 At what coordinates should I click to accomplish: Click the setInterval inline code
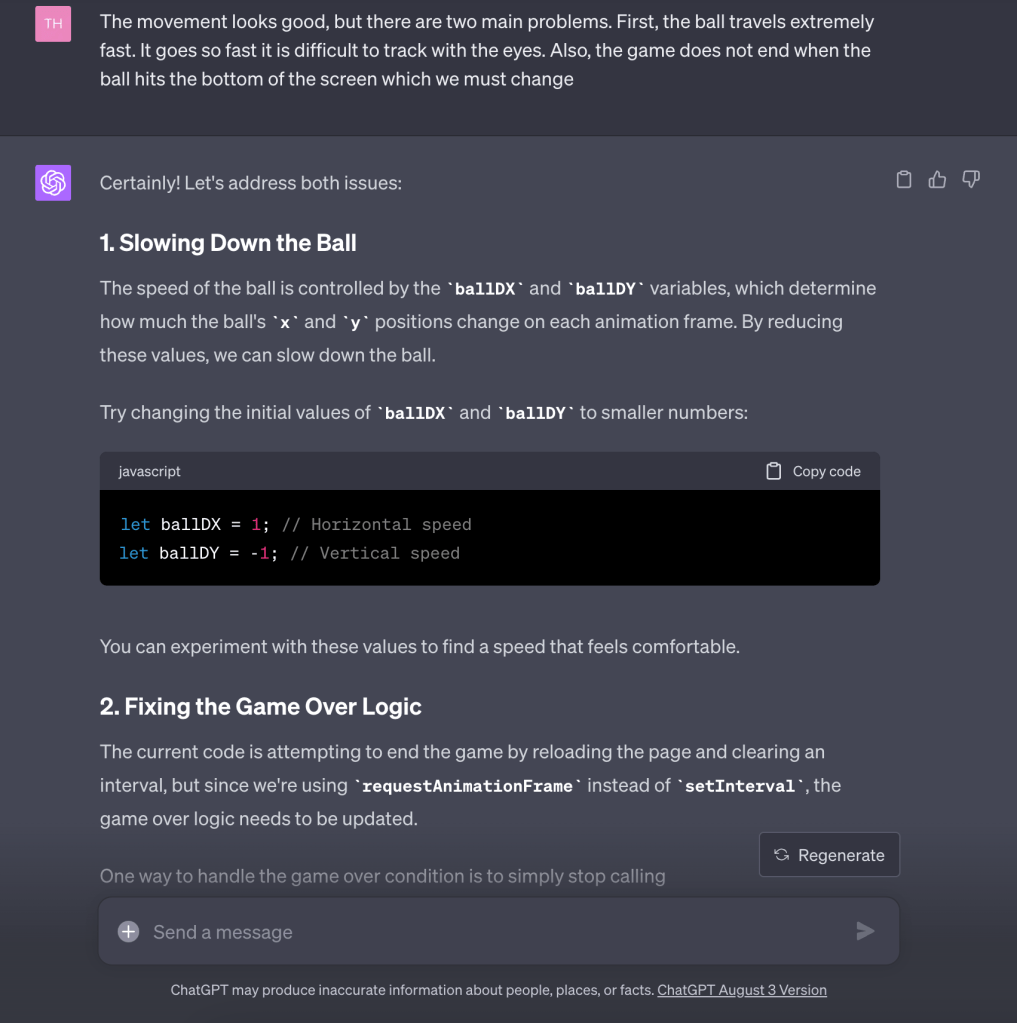pyautogui.click(x=743, y=786)
